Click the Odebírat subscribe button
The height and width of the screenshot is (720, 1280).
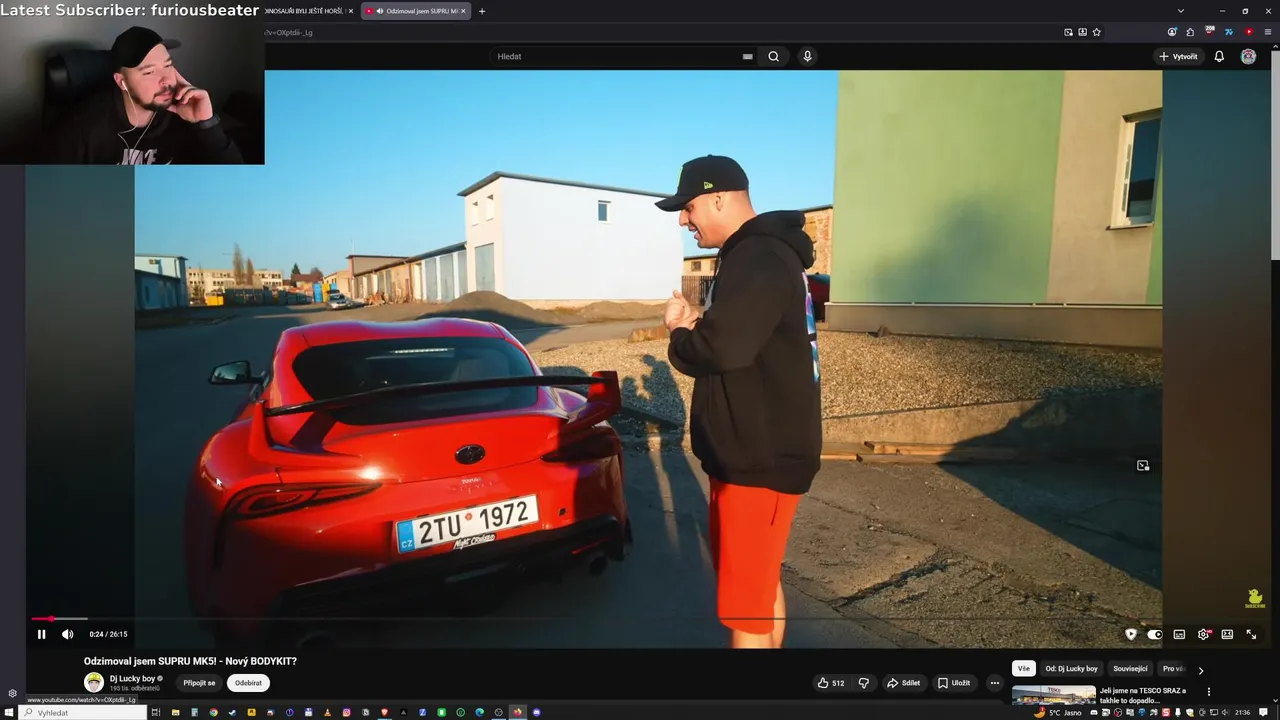tap(248, 683)
